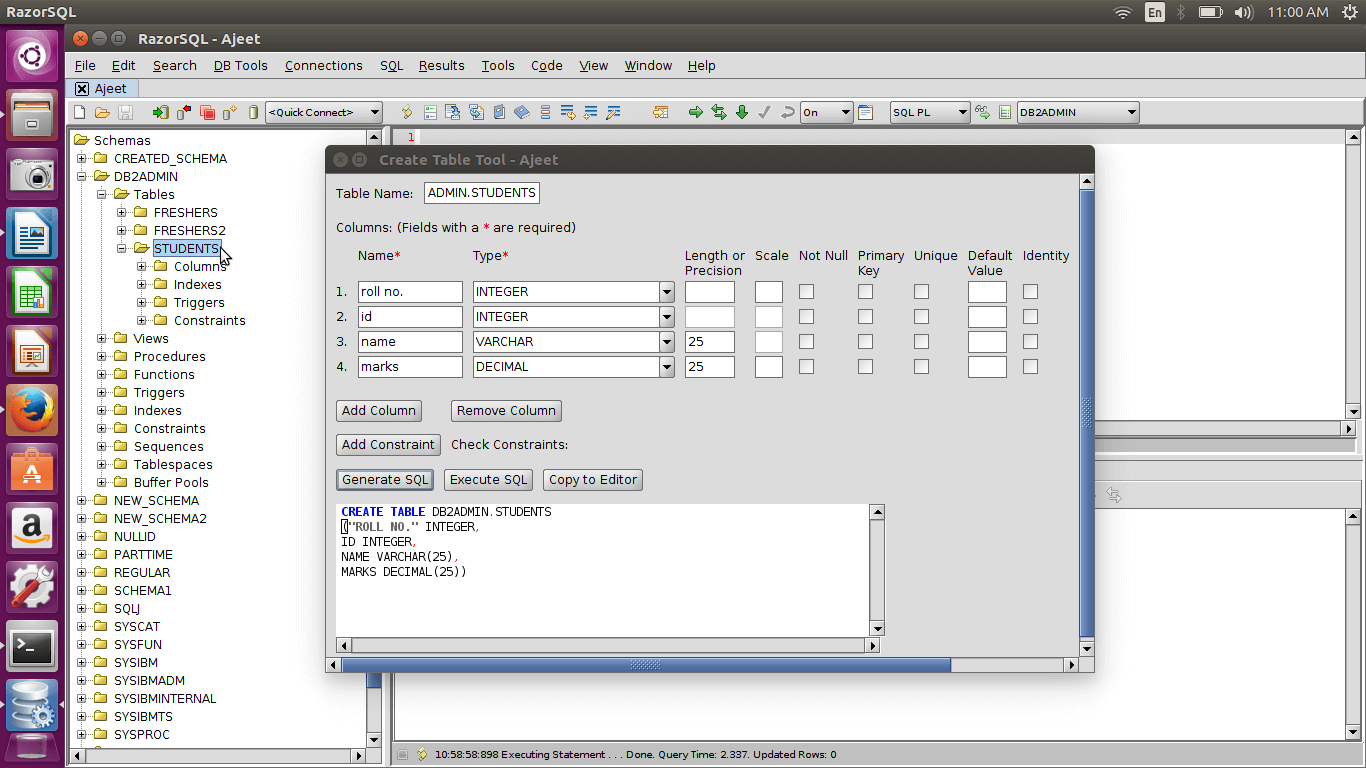Image resolution: width=1366 pixels, height=768 pixels.
Task: Click the Generate SQL button
Action: point(385,480)
